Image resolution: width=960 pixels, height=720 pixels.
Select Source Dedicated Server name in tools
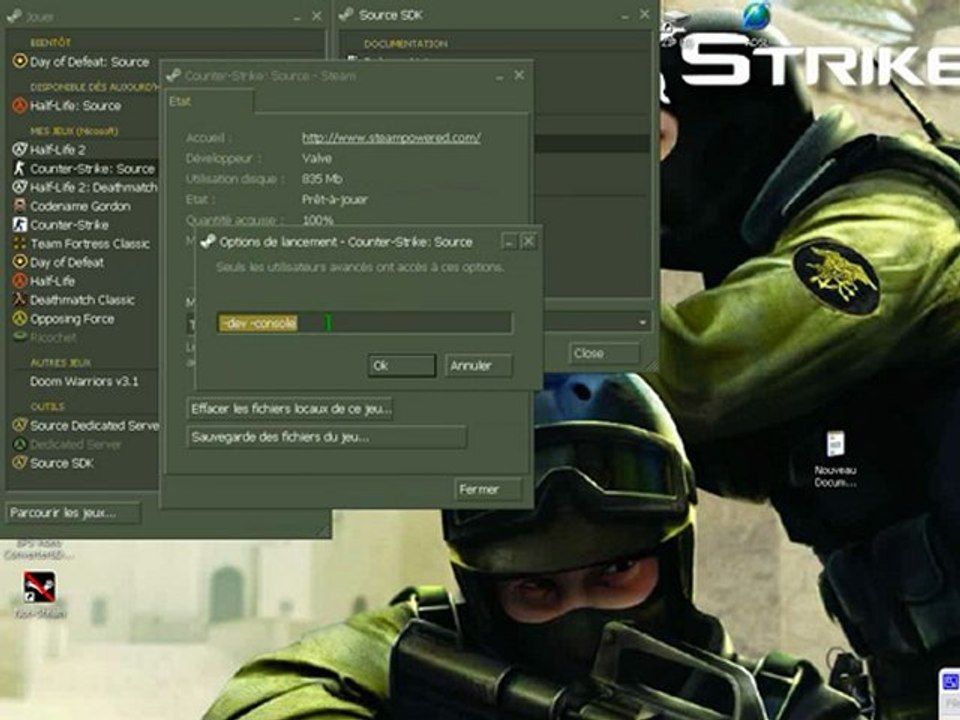pos(94,426)
